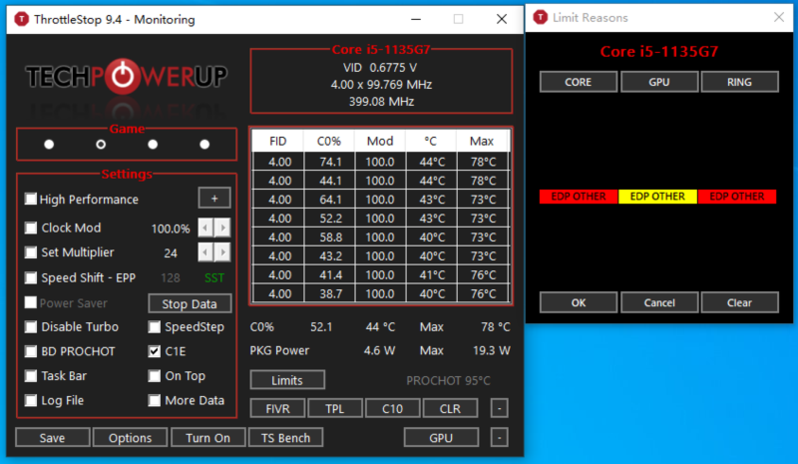Click the ThrottleStop app icon in title bar
Screen dimensions: 798x464
pos(21,19)
